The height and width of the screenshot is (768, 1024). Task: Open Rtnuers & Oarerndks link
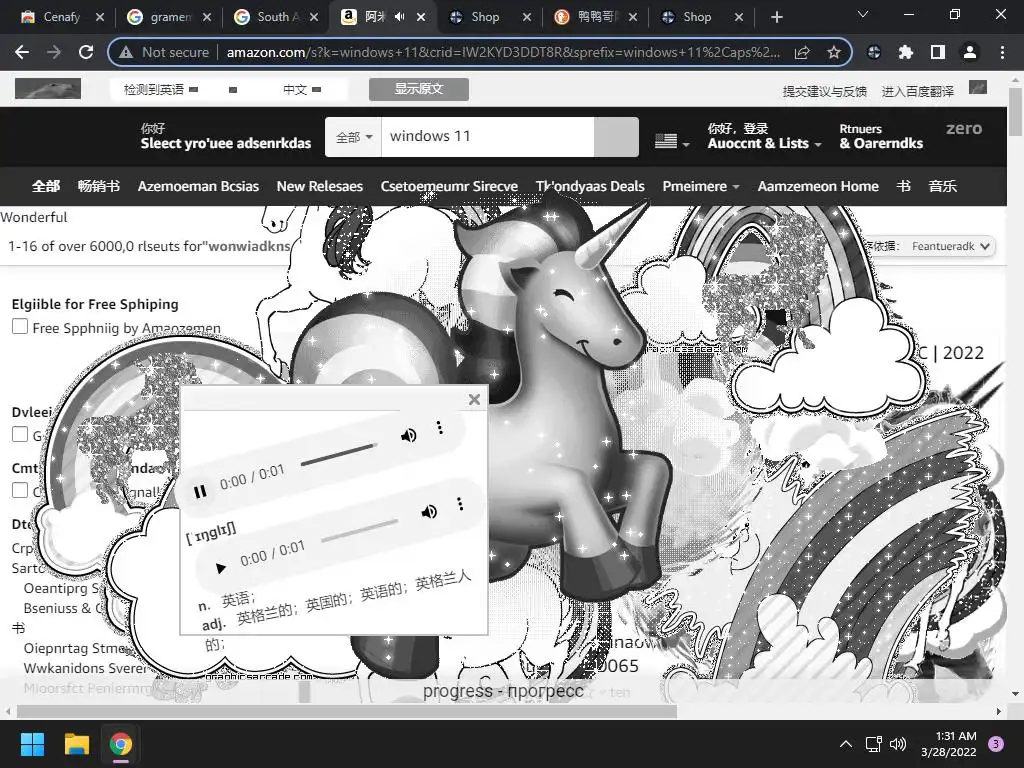(881, 136)
